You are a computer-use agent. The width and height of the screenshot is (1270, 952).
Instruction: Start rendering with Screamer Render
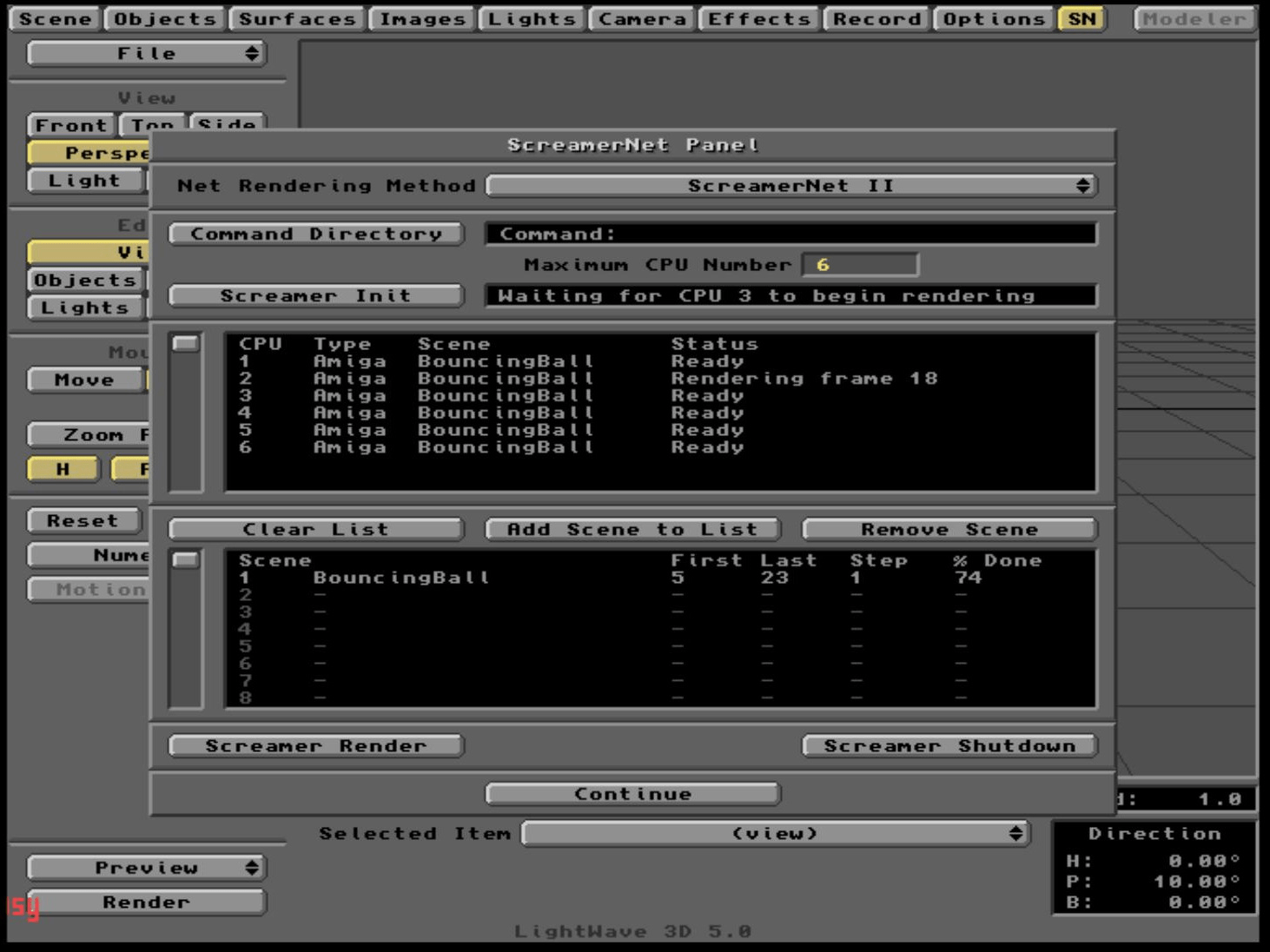click(x=316, y=744)
